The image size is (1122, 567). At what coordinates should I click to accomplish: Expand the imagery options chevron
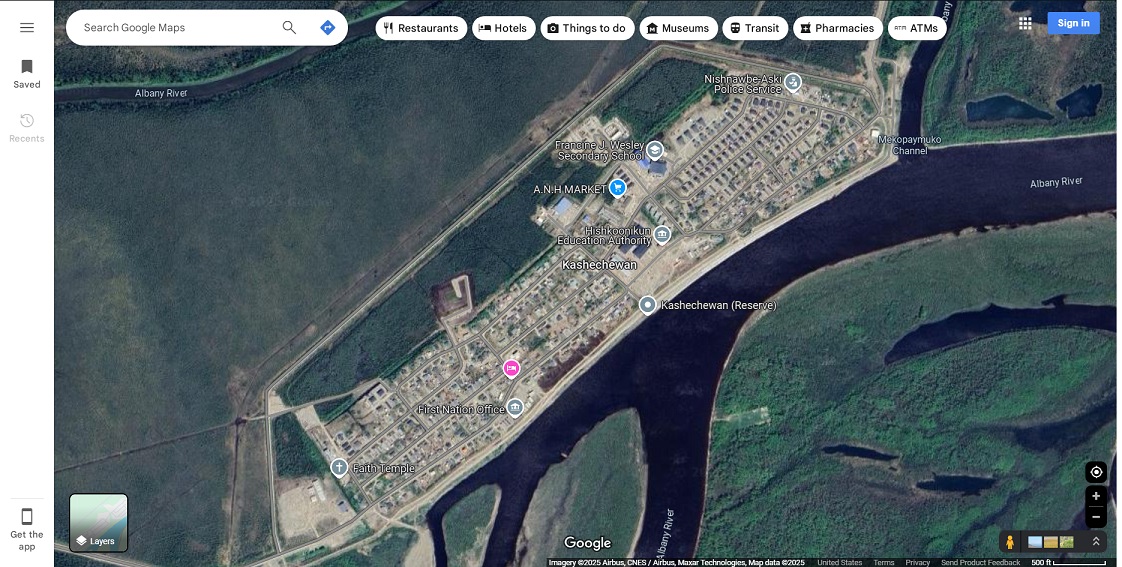[1096, 542]
